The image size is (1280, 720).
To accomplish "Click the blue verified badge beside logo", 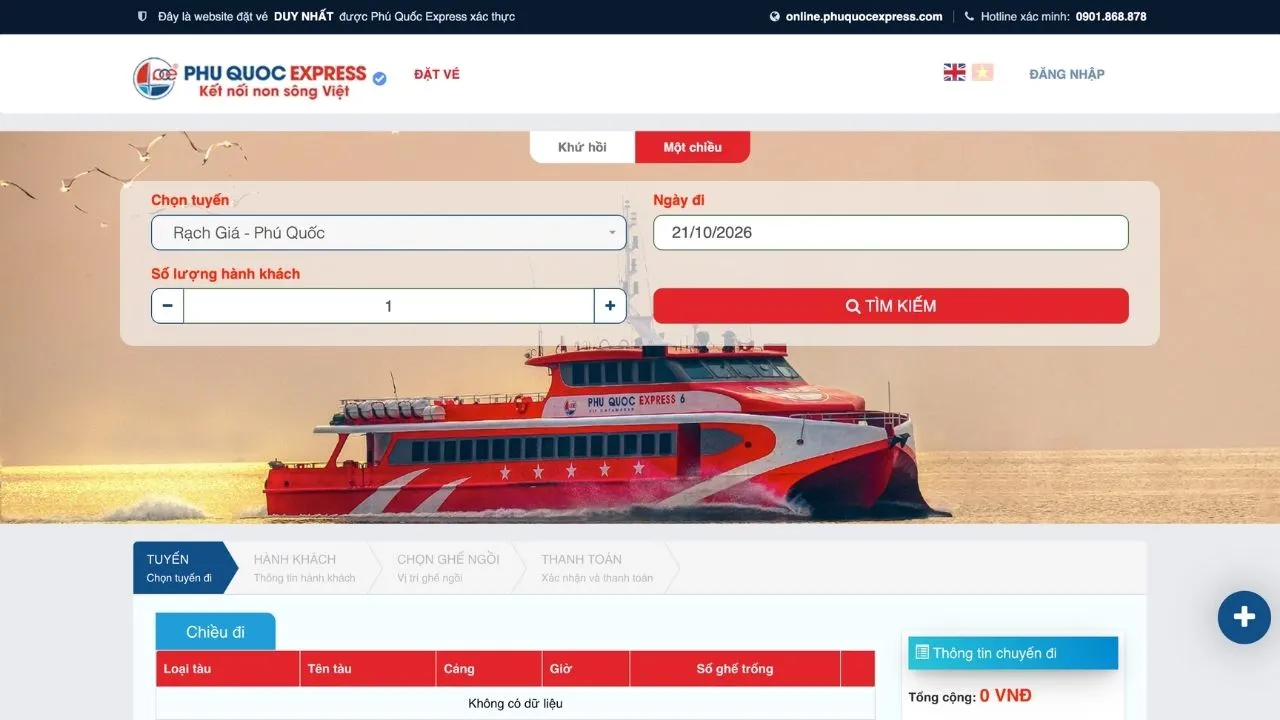I will [380, 78].
